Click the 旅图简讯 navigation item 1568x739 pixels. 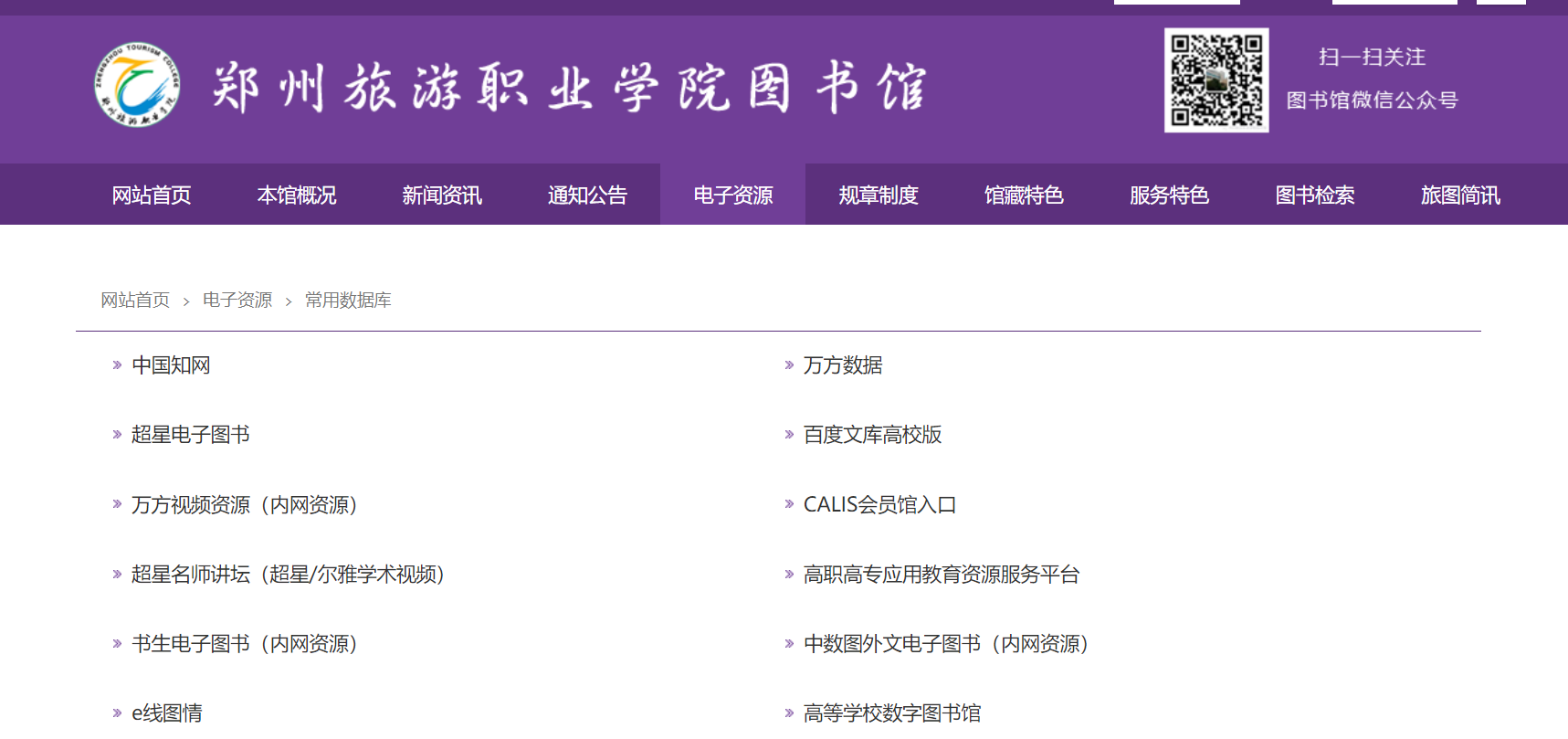click(1460, 195)
